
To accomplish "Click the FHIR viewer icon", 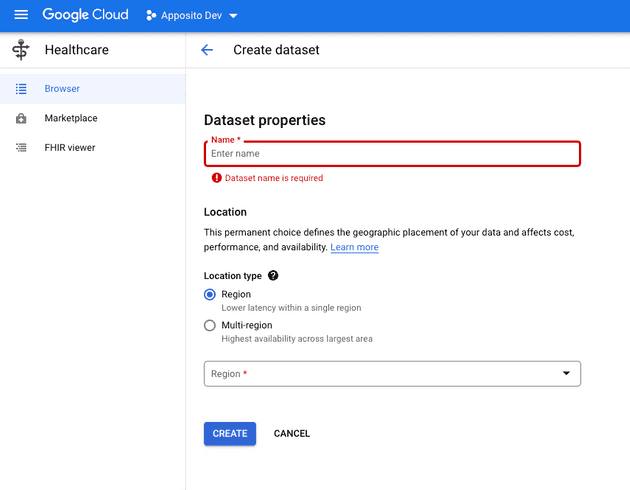I will (21, 148).
